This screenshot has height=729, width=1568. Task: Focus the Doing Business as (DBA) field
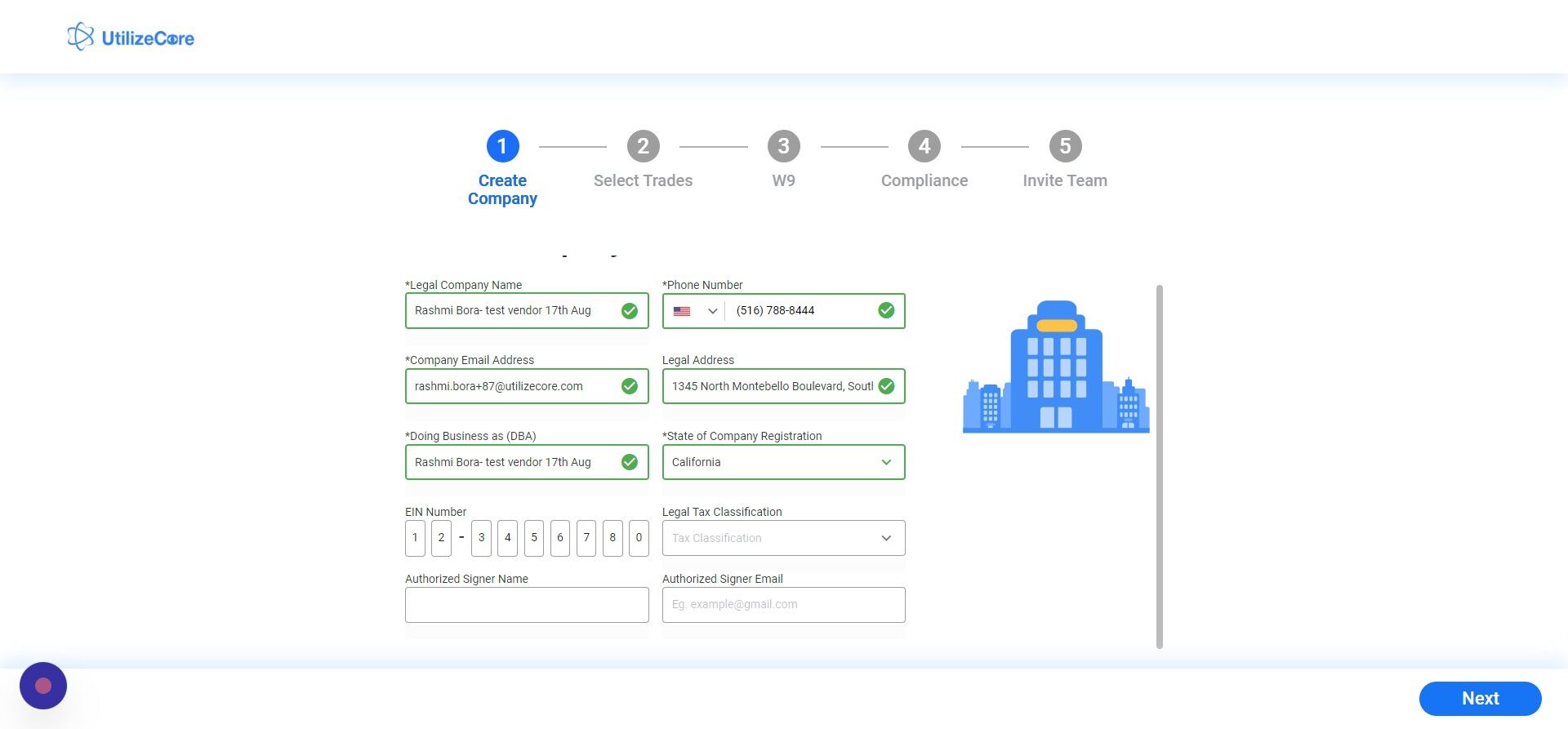[527, 462]
